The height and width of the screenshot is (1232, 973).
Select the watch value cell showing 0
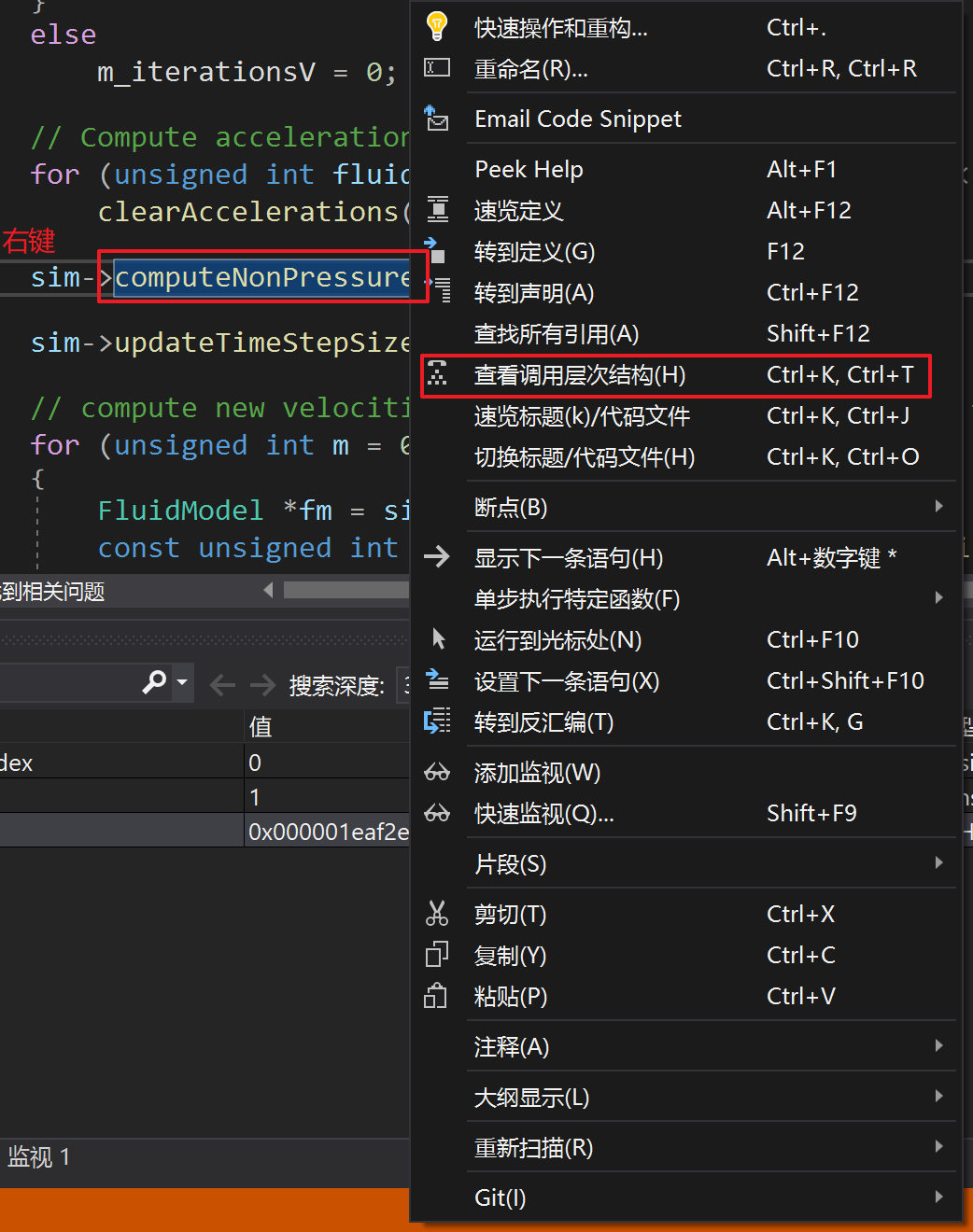pyautogui.click(x=327, y=762)
